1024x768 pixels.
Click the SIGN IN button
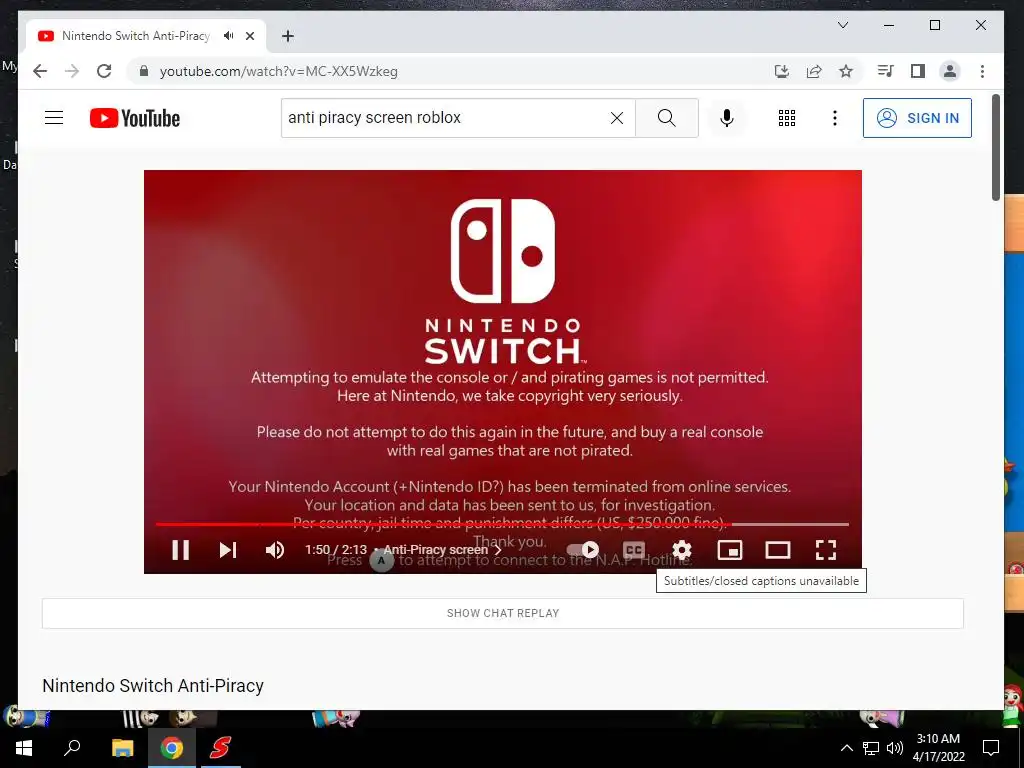917,118
